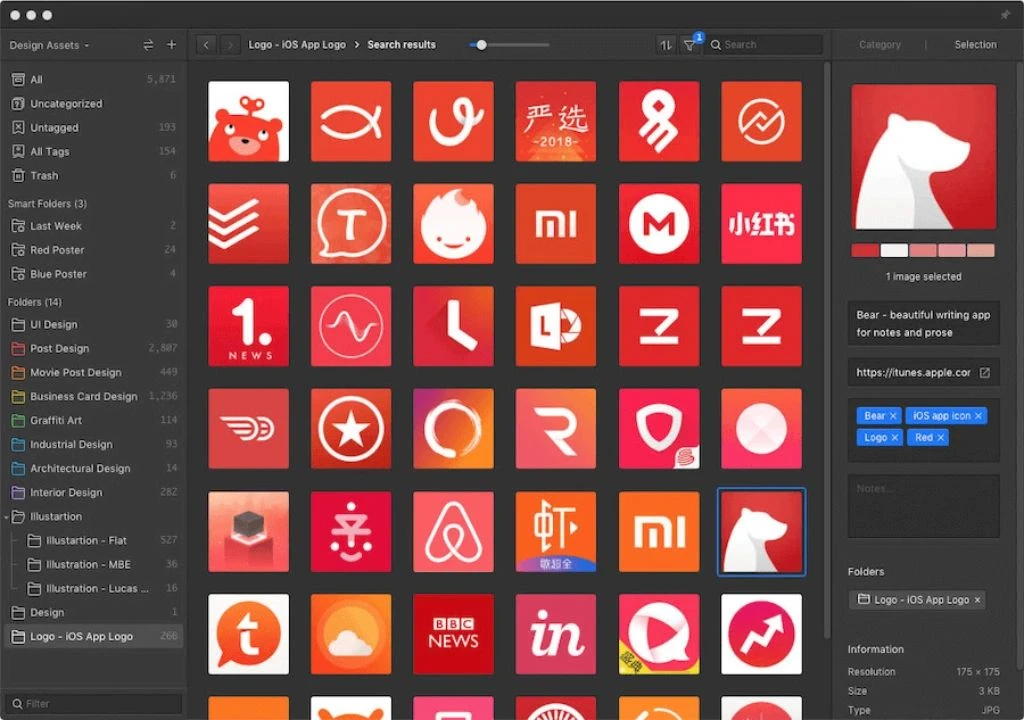Remove Logo - iOS App Logo folder chip
The width and height of the screenshot is (1024, 720).
[977, 600]
